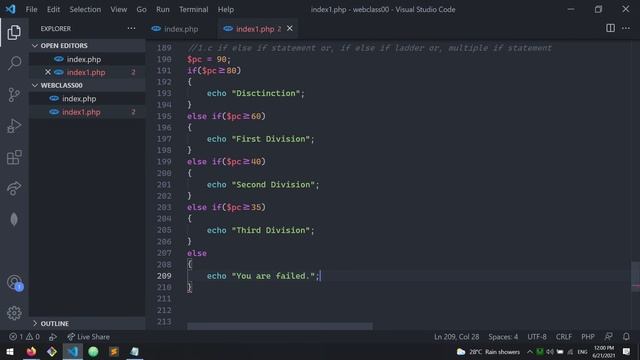Viewport: 640px width, 360px height.
Task: Place cursor on echo "Disctinction" line
Action: (256, 93)
